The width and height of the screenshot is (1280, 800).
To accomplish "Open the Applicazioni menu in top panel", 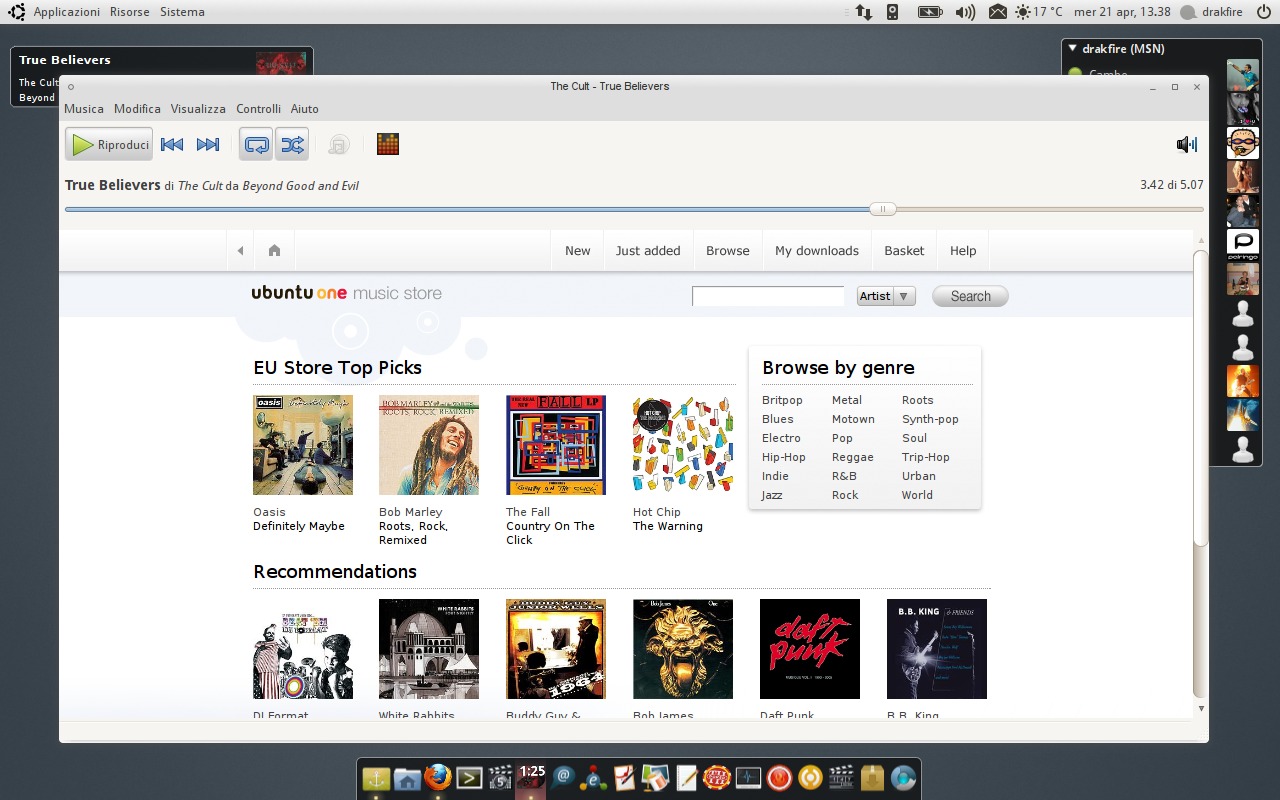I will (67, 12).
